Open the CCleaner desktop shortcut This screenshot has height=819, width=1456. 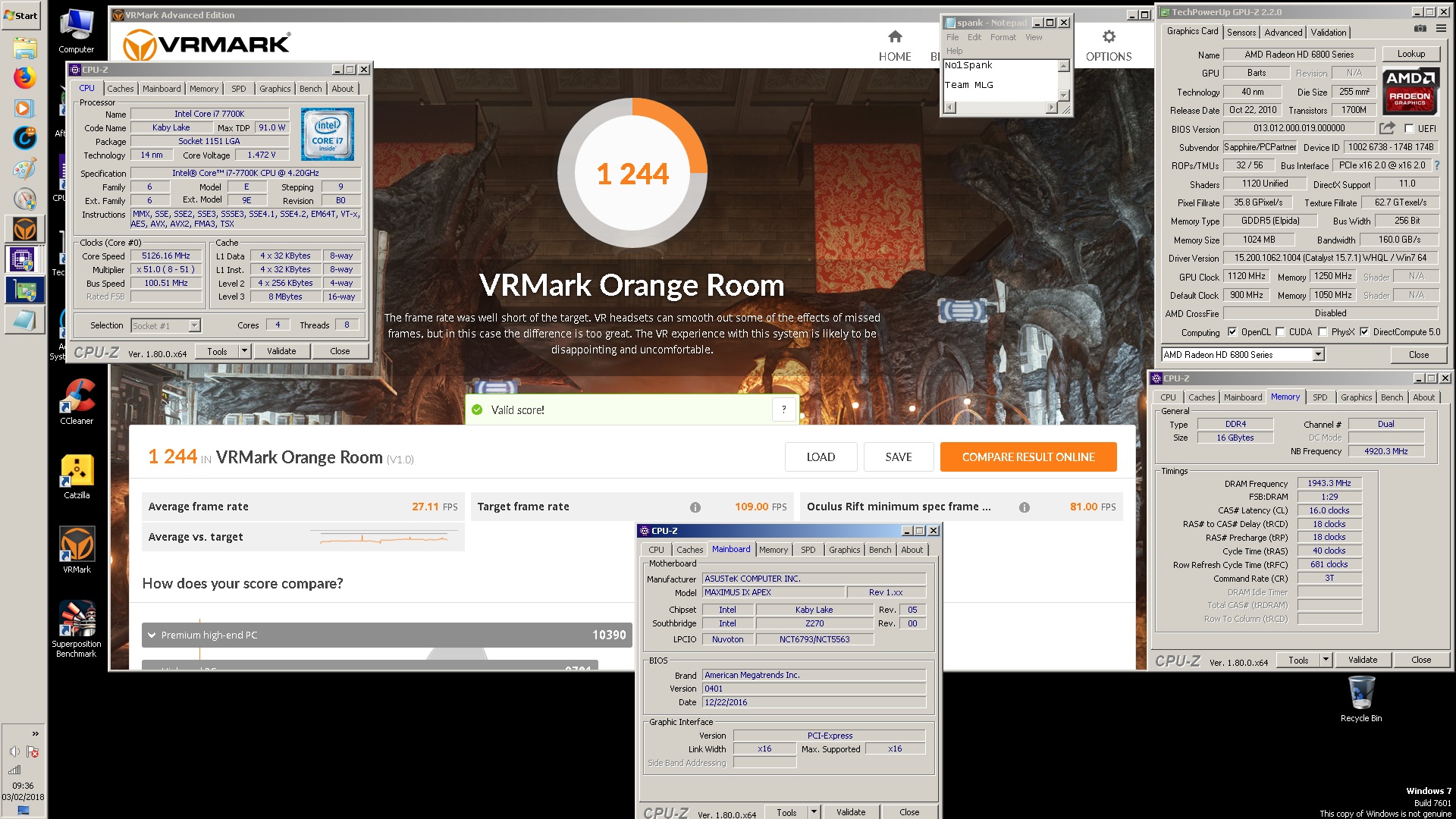(77, 403)
